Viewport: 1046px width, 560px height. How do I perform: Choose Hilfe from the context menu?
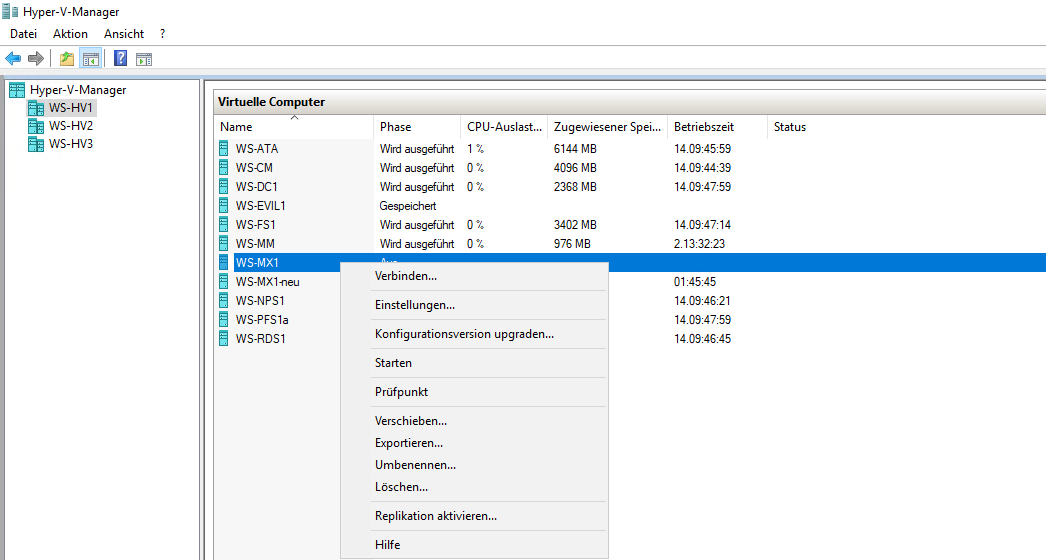pyautogui.click(x=474, y=545)
